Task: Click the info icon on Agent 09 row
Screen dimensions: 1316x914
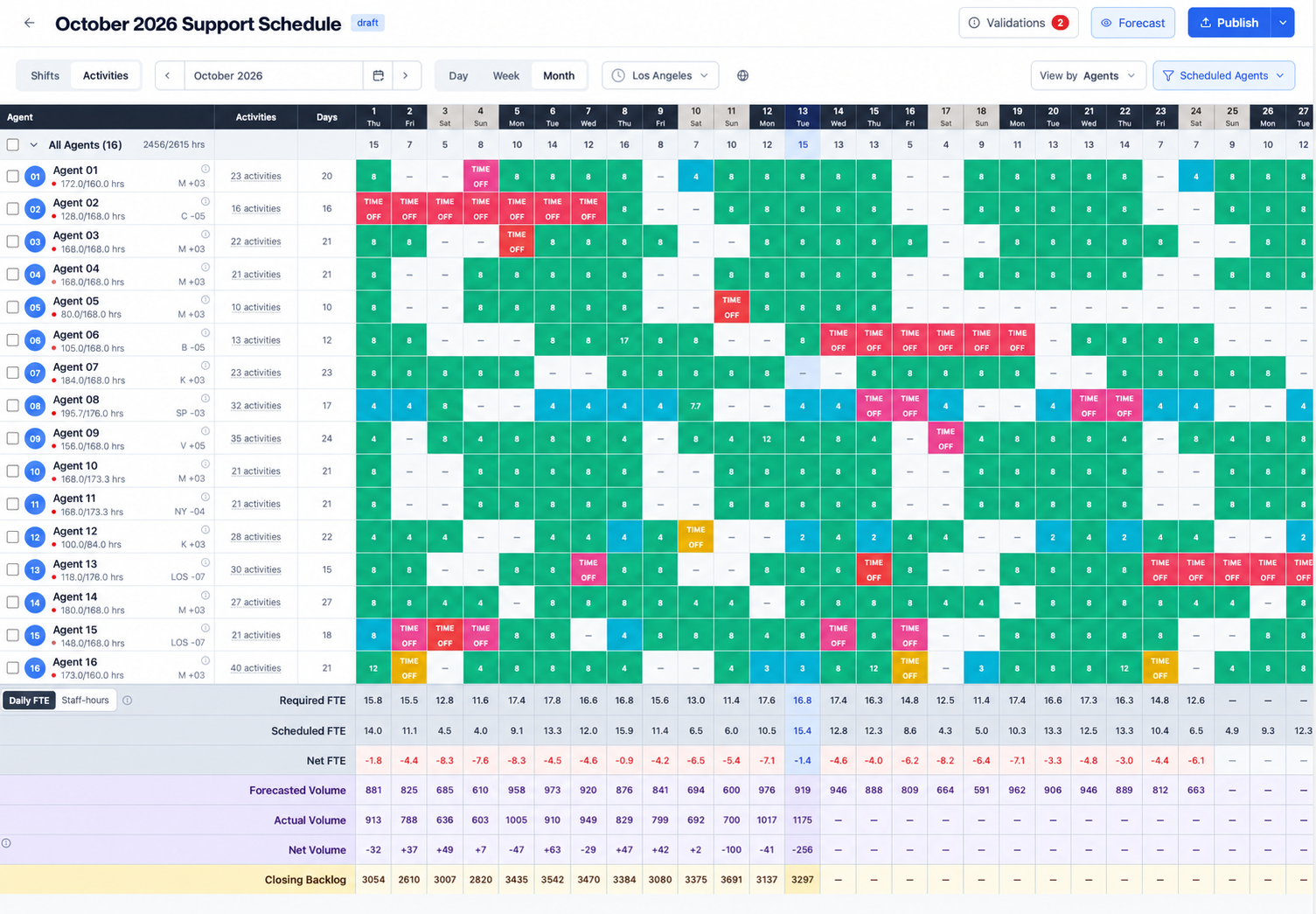Action: 205,431
